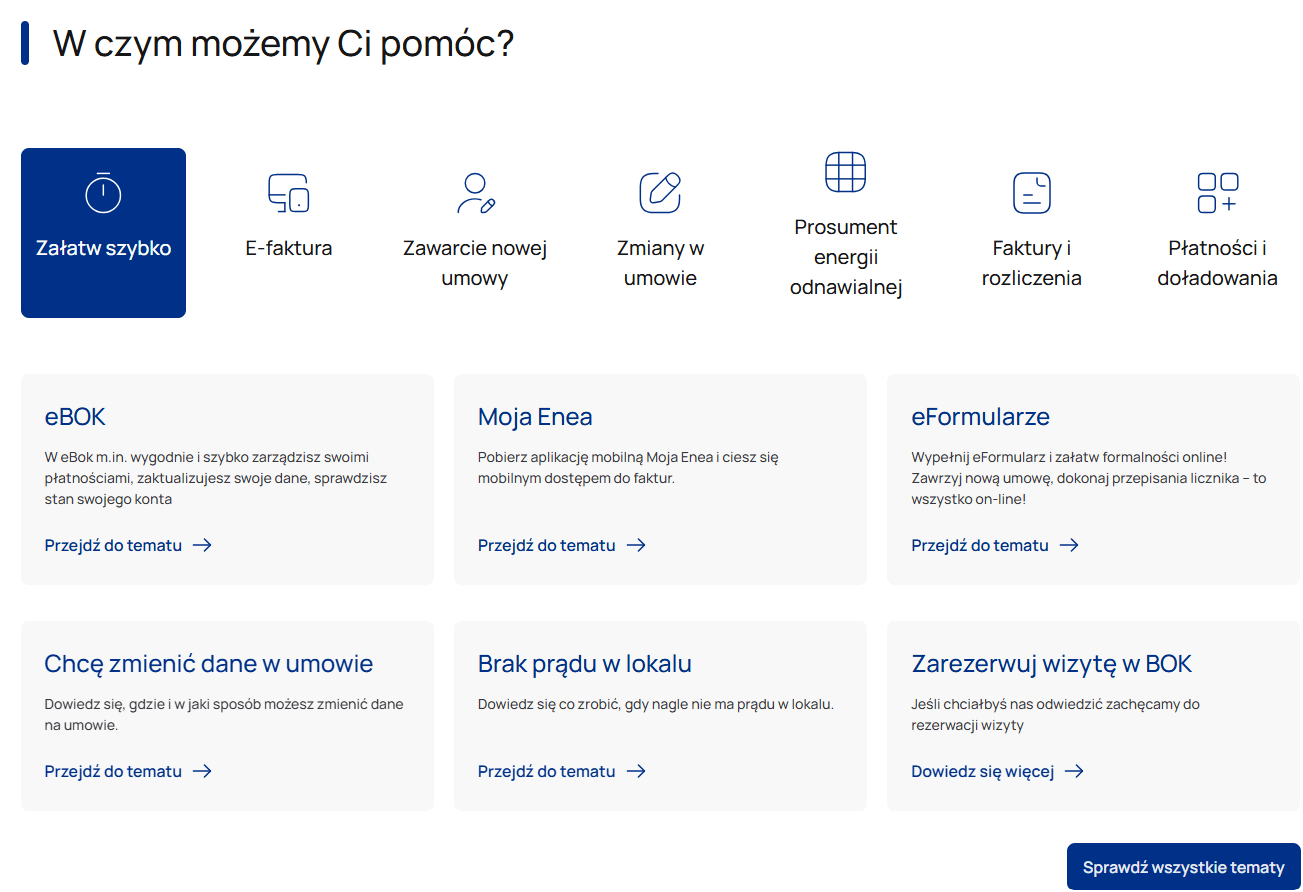
Task: Click the invoice icon above Faktury i rozliczenia
Action: point(1031,190)
